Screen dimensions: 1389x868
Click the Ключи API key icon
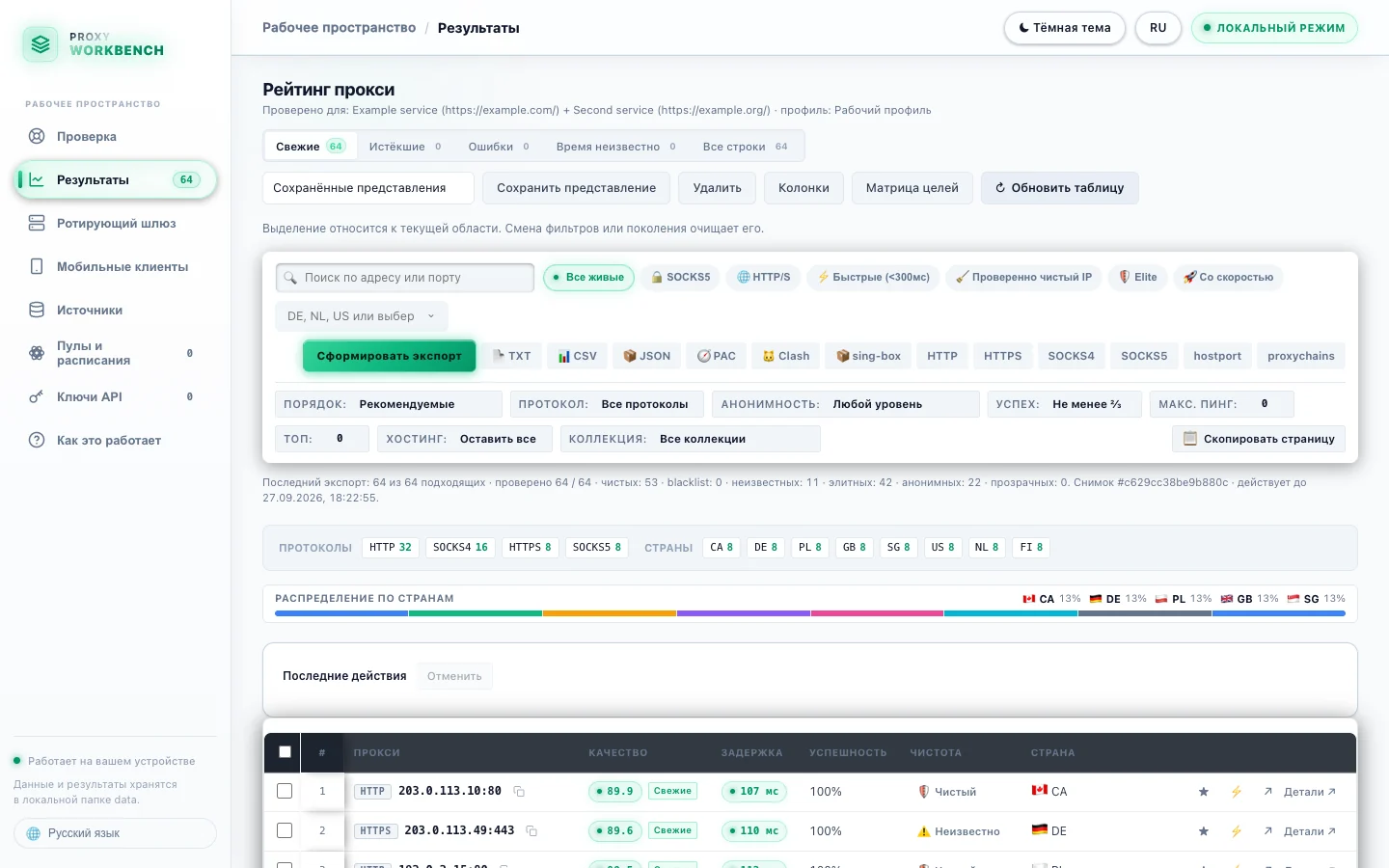[x=37, y=396]
